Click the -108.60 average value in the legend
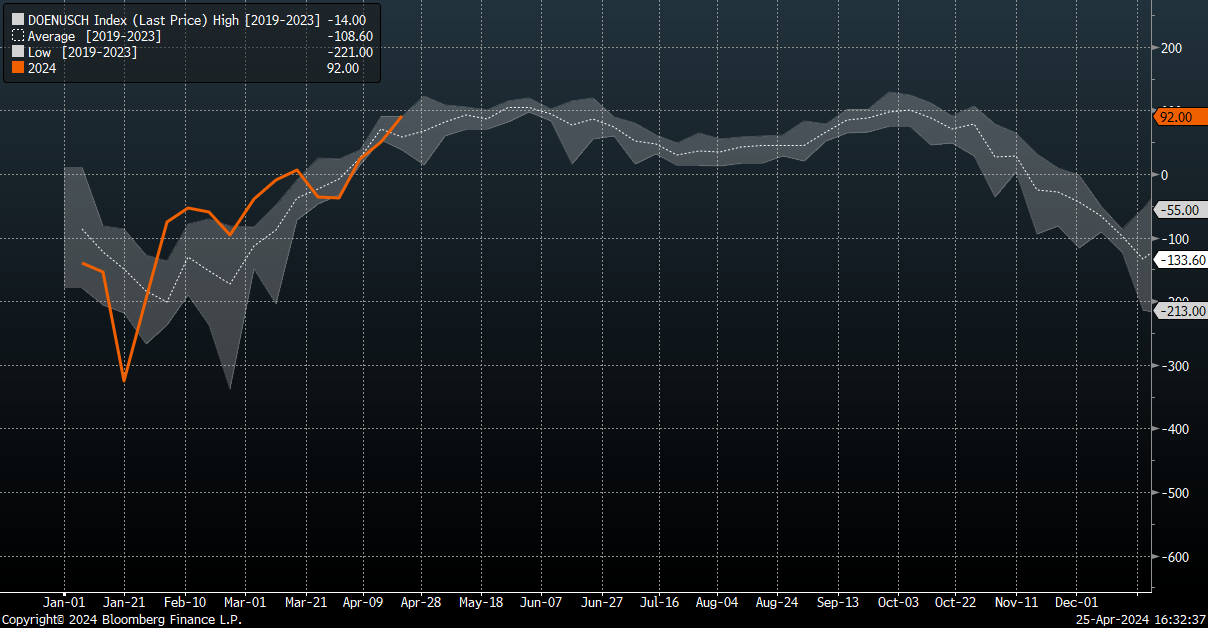The height and width of the screenshot is (628, 1208). click(352, 36)
